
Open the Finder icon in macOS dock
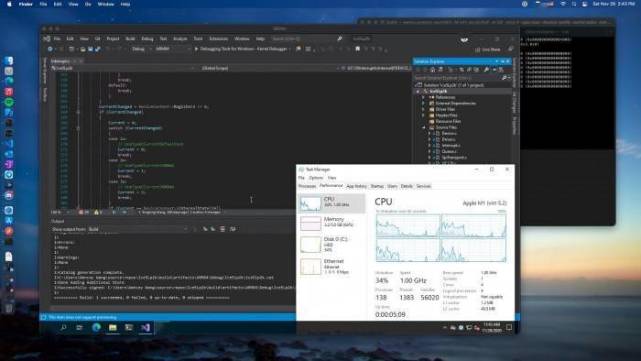(x=9, y=61)
